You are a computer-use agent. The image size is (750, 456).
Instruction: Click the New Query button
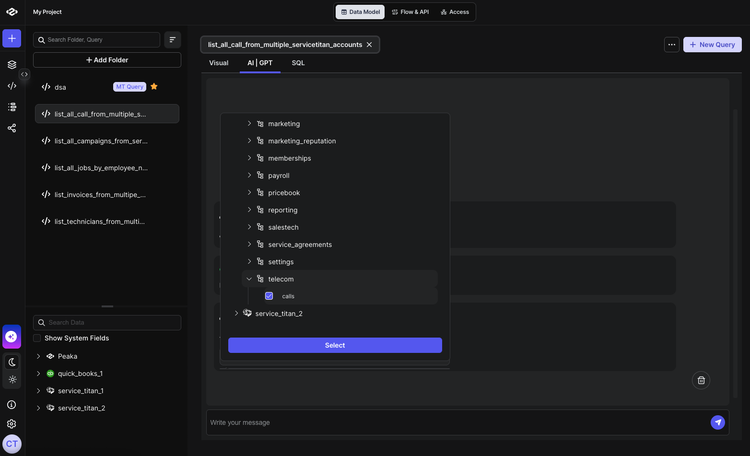(x=712, y=45)
